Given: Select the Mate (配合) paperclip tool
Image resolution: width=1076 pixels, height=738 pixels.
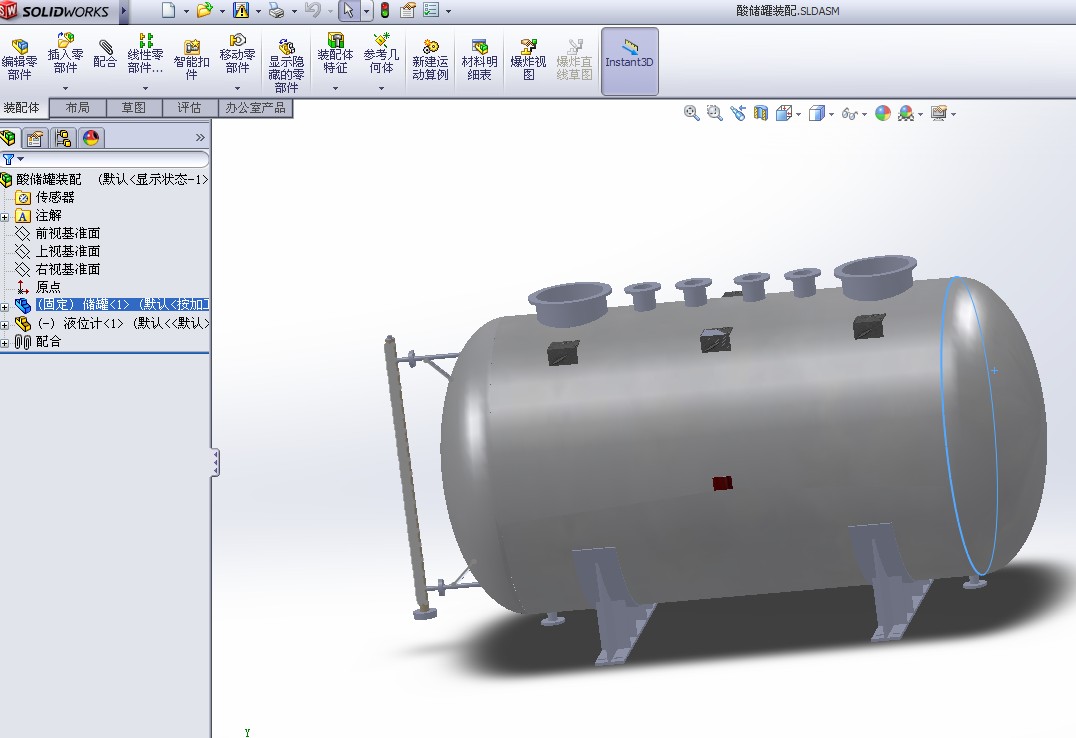Looking at the screenshot, I should point(105,54).
